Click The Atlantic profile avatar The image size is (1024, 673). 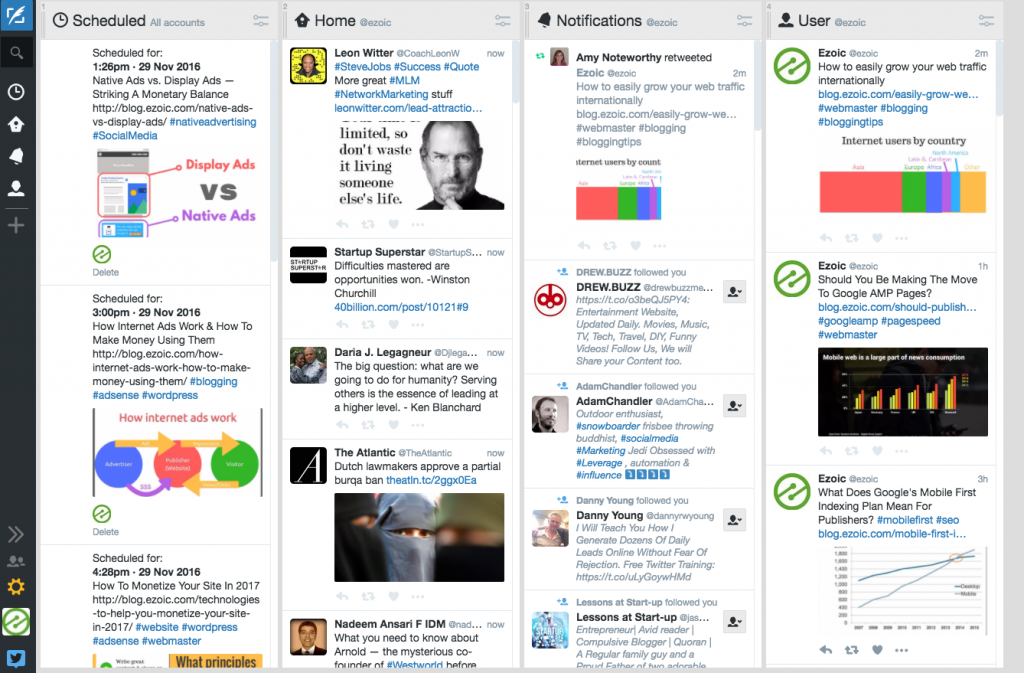(308, 465)
